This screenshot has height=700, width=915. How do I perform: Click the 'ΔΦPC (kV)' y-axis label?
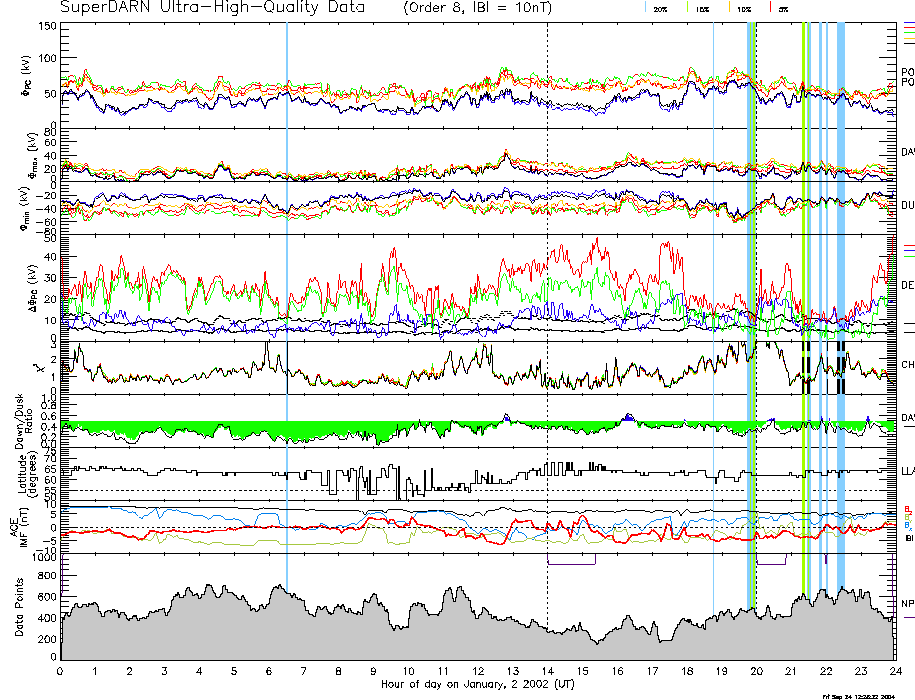click(x=33, y=288)
